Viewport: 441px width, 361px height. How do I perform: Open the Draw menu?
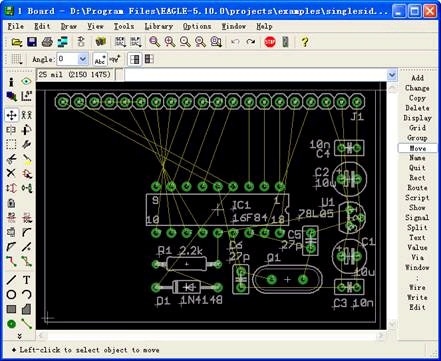point(68,26)
